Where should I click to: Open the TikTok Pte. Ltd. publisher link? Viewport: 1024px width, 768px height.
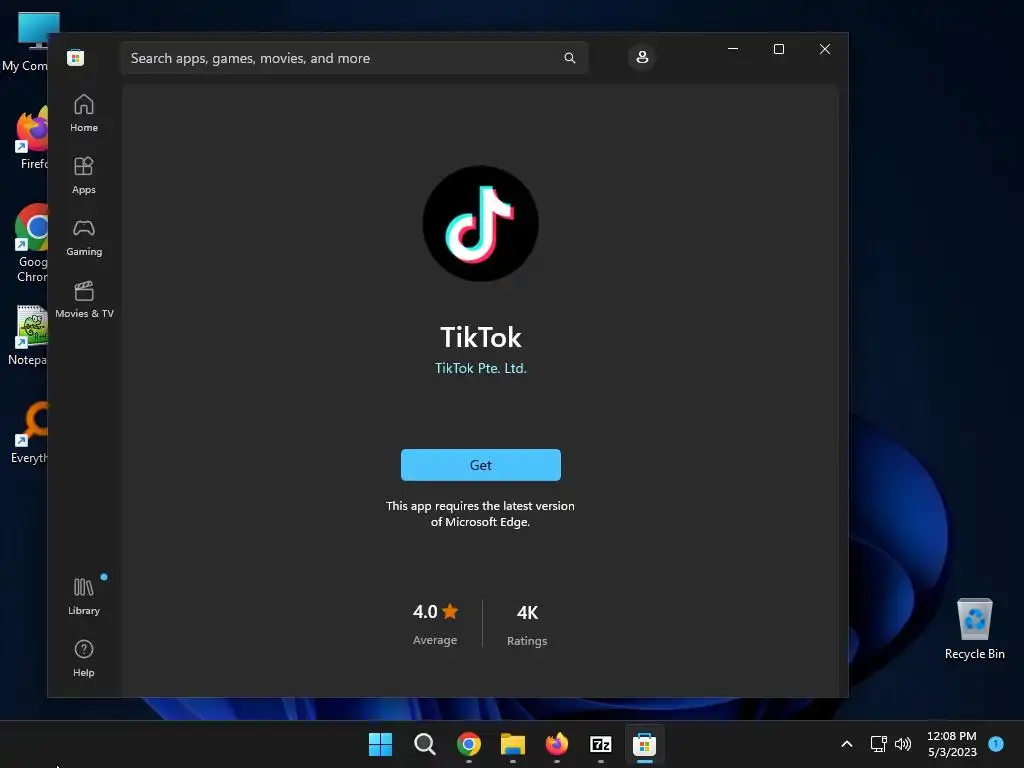481,368
